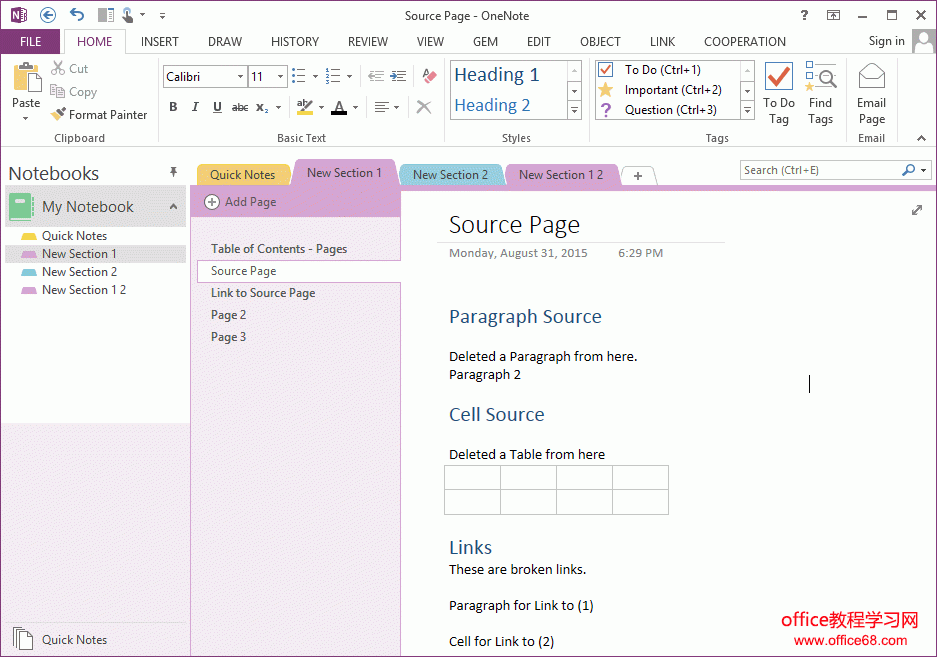The image size is (937, 657).
Task: Toggle italic text formatting
Action: (x=195, y=107)
